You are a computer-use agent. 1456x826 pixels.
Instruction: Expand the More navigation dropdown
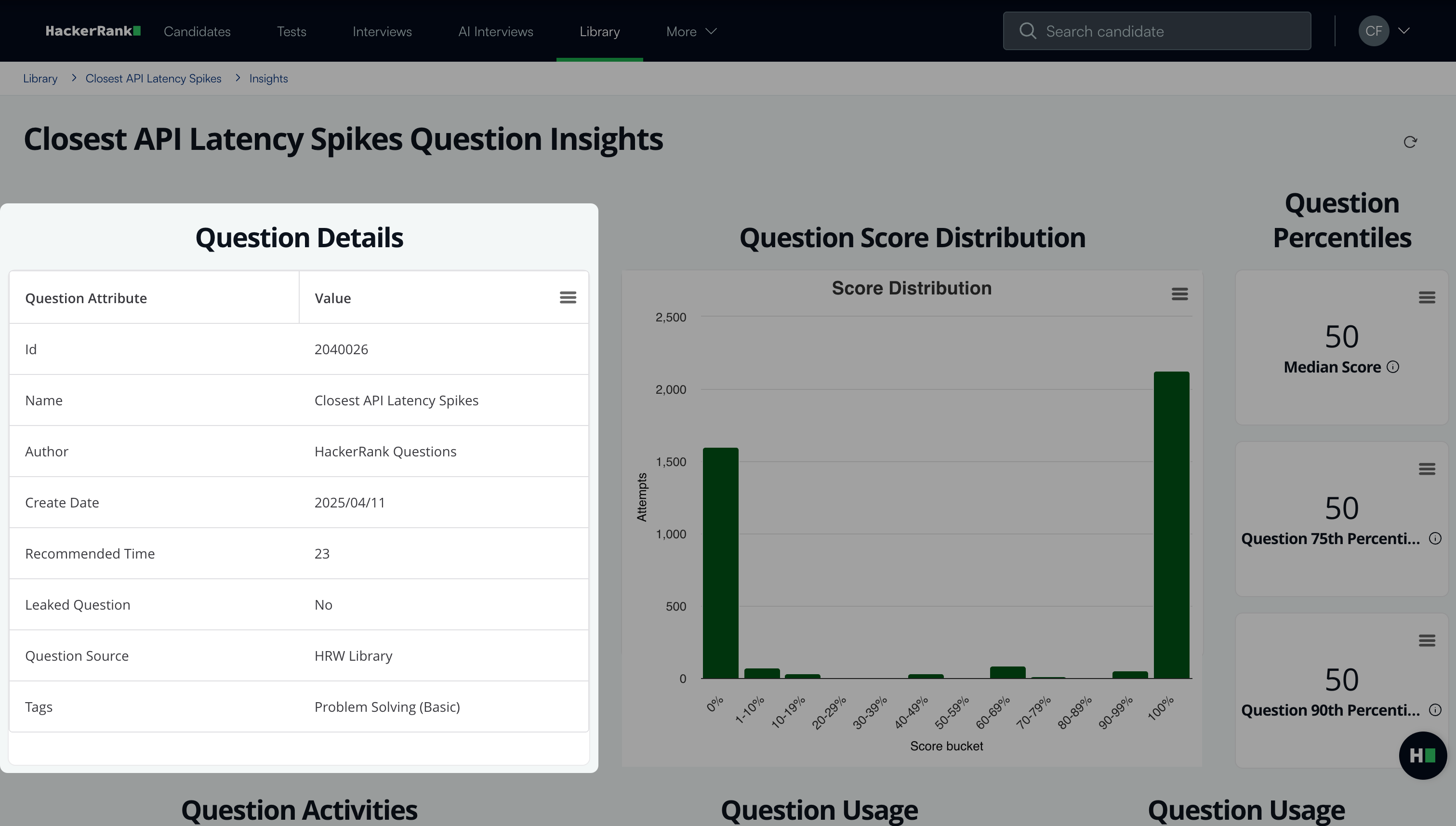pyautogui.click(x=691, y=31)
